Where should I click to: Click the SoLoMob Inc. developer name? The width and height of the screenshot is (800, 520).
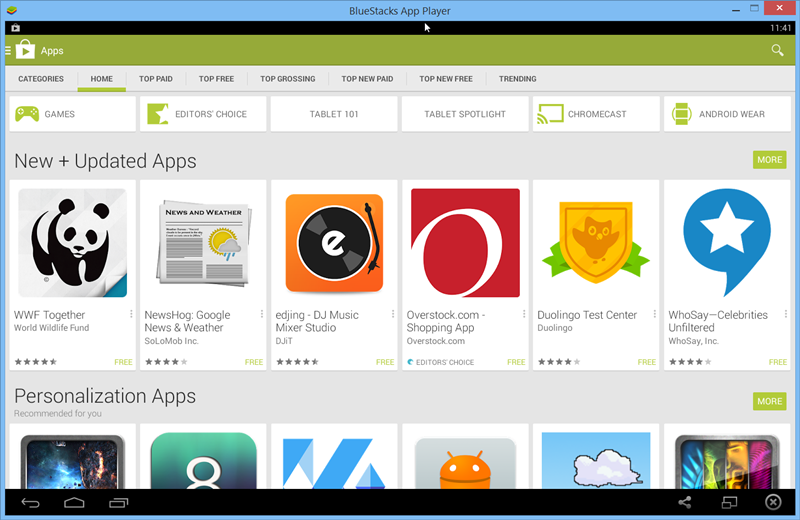(x=171, y=341)
